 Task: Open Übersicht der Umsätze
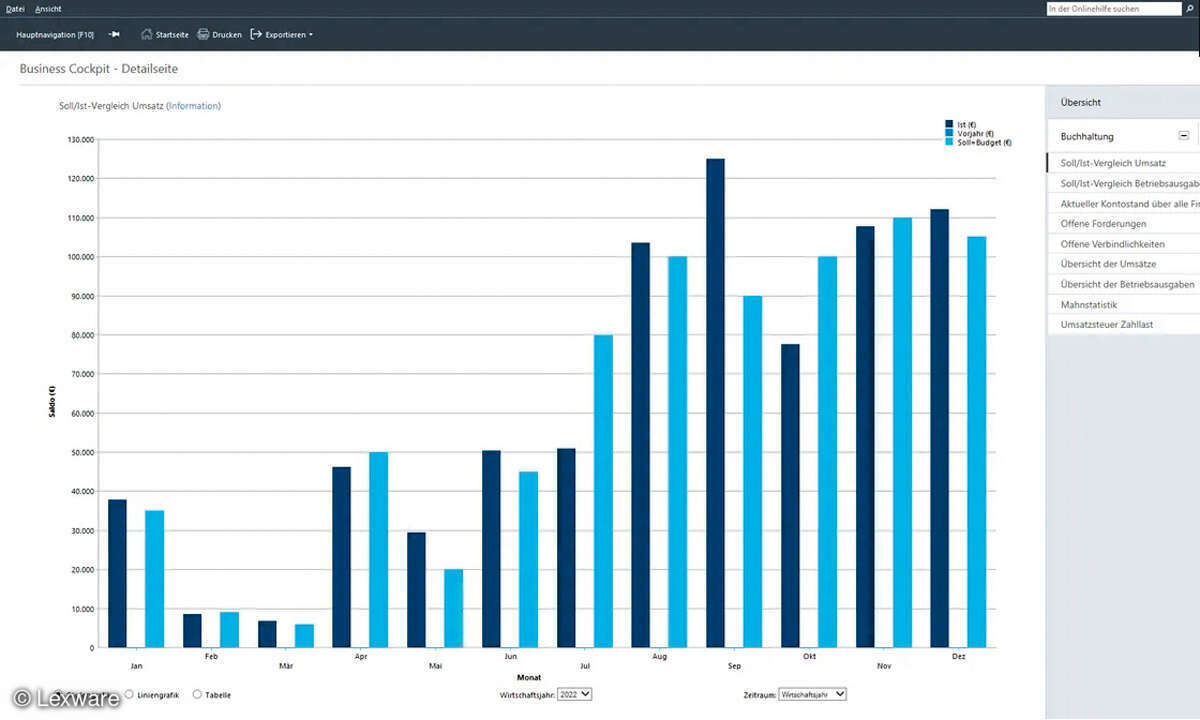[x=1123, y=264]
